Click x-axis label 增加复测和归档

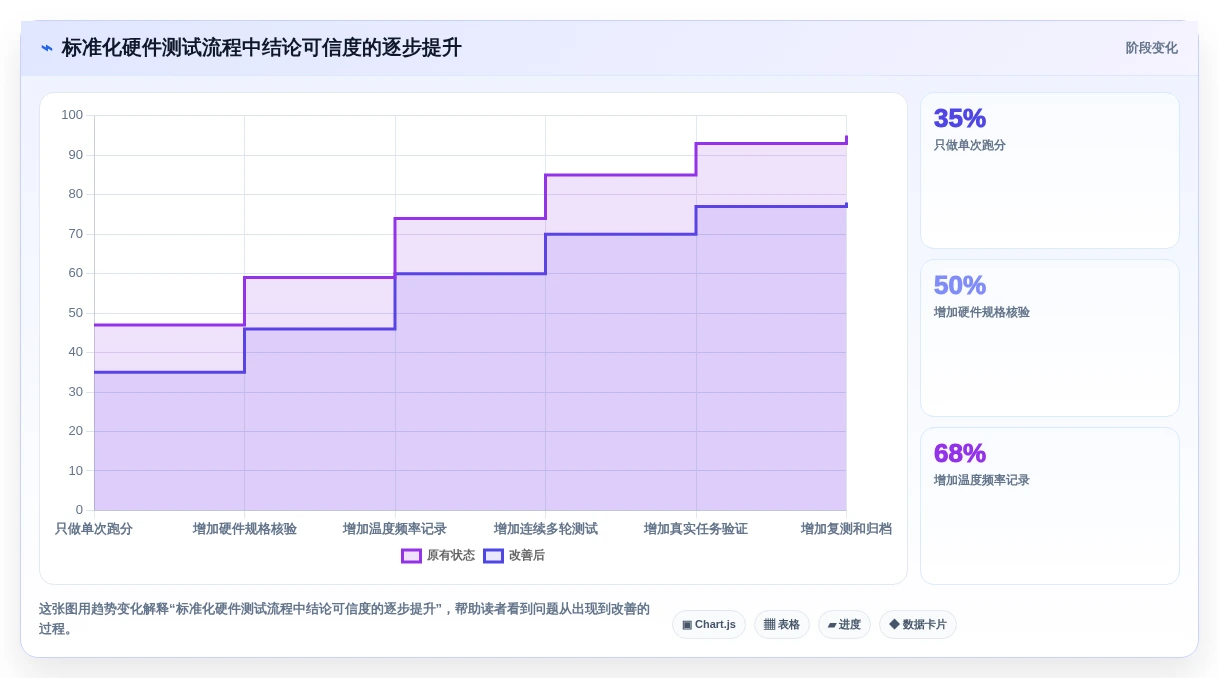846,529
